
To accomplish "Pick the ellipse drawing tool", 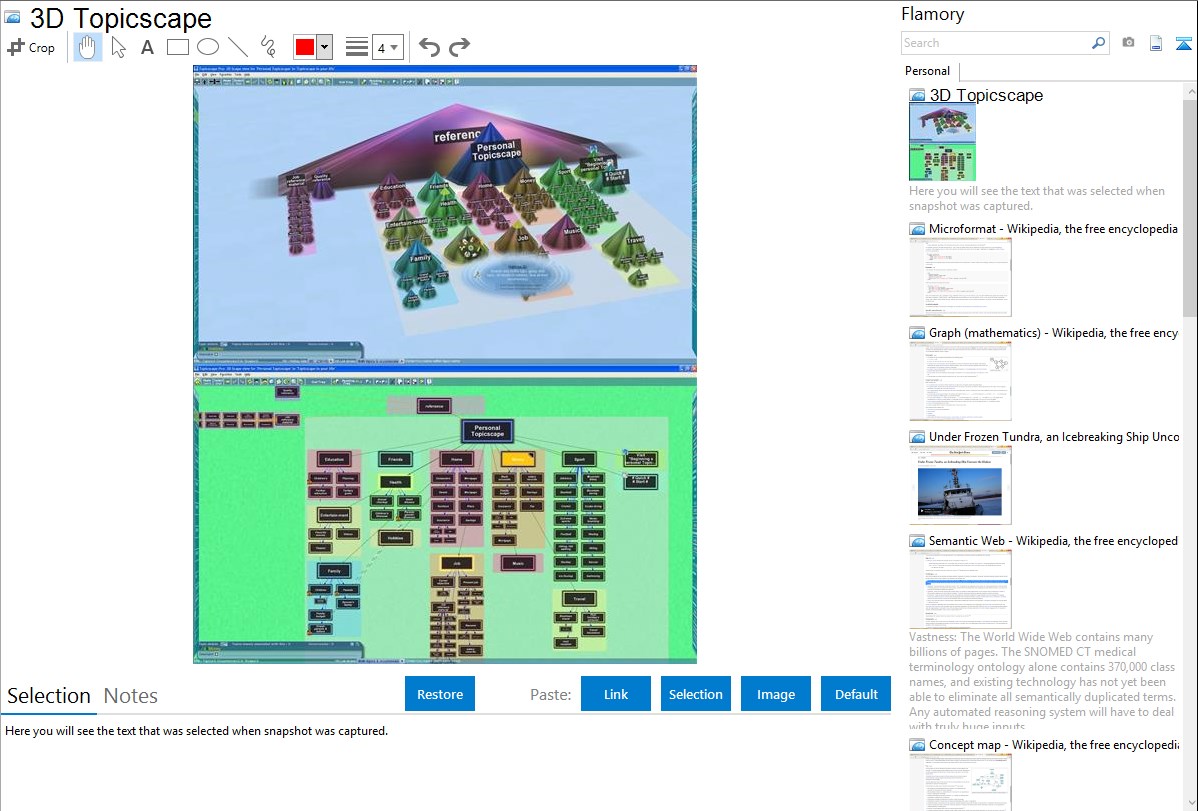I will [208, 47].
